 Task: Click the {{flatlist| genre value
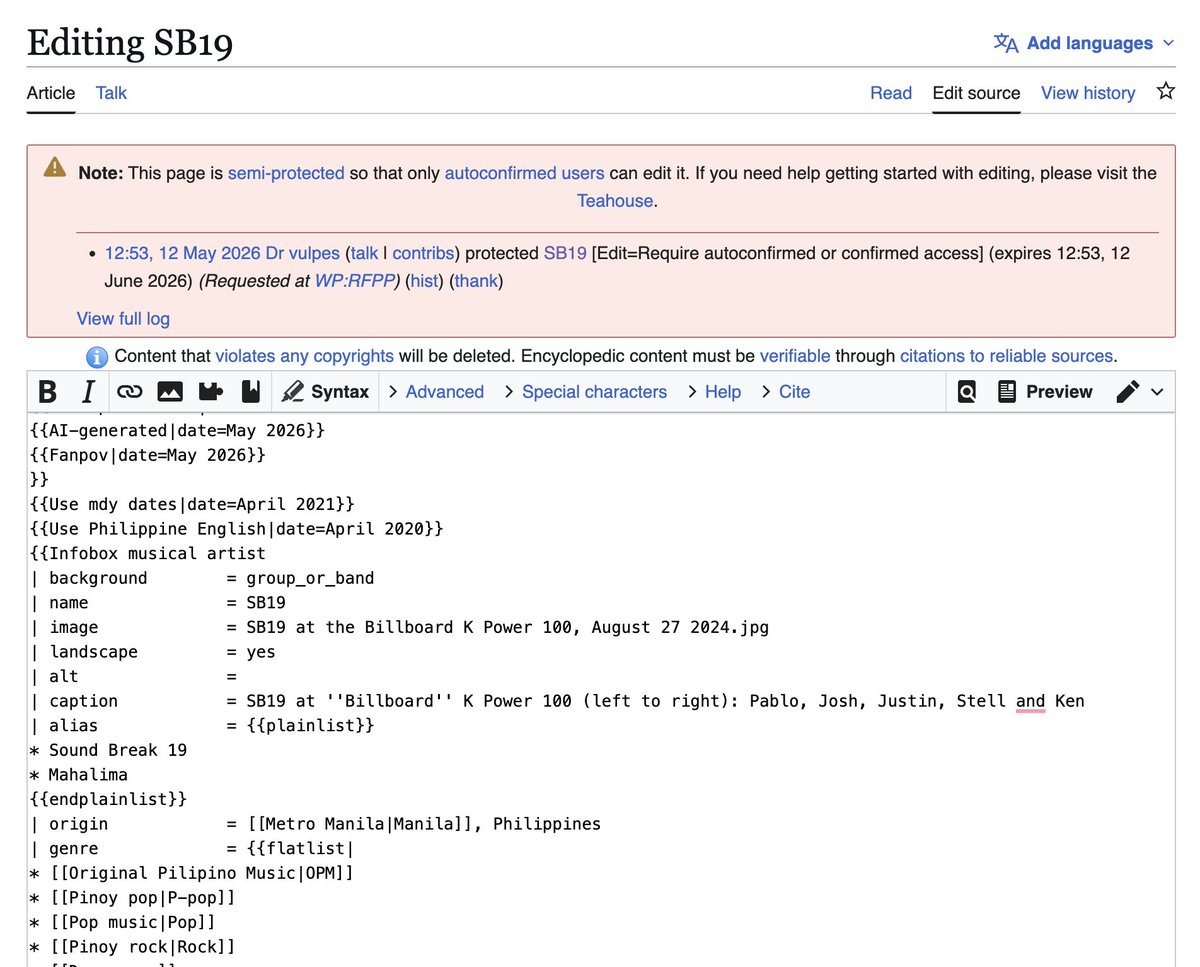click(300, 849)
